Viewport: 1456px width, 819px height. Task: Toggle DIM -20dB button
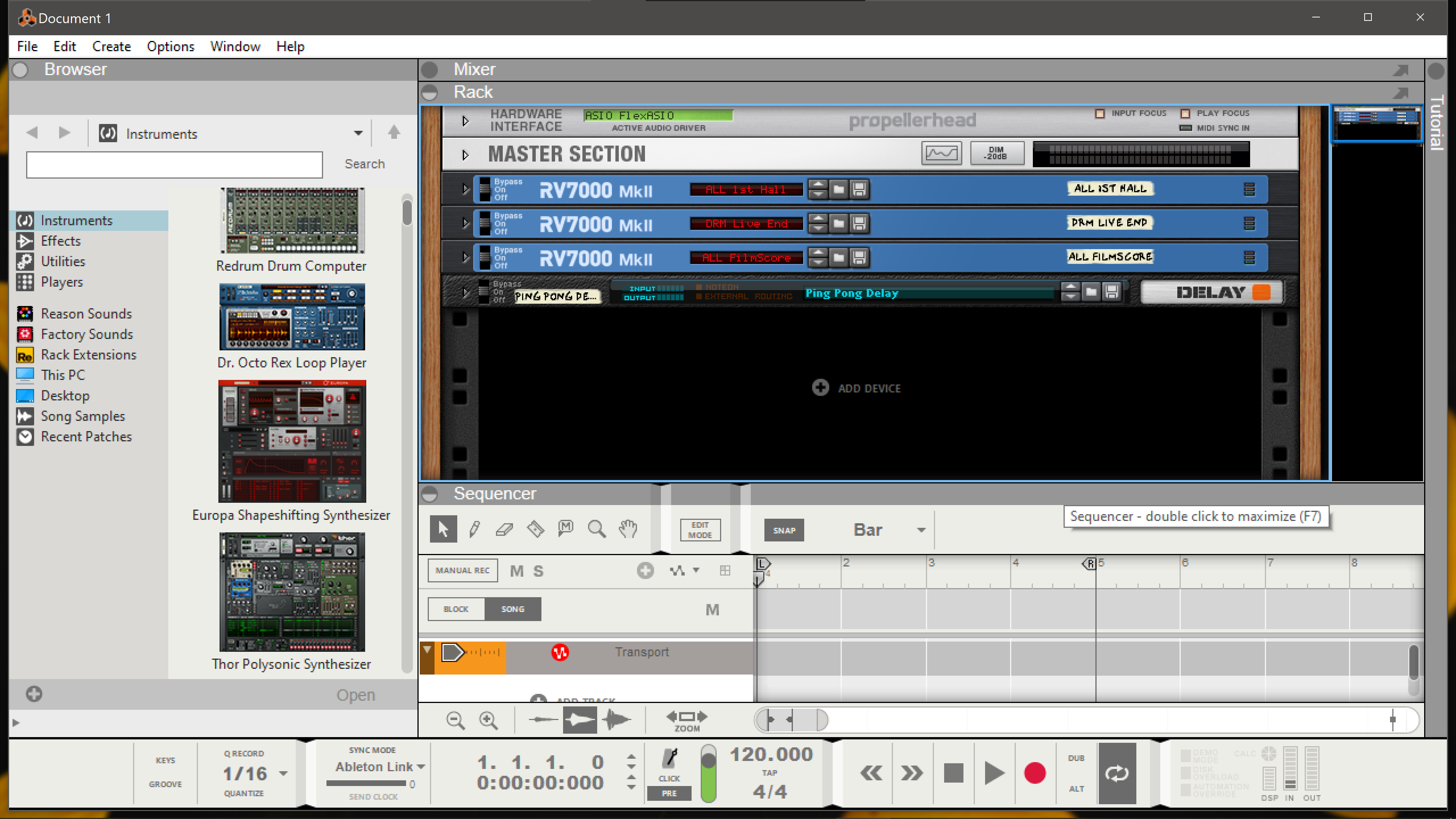click(996, 153)
